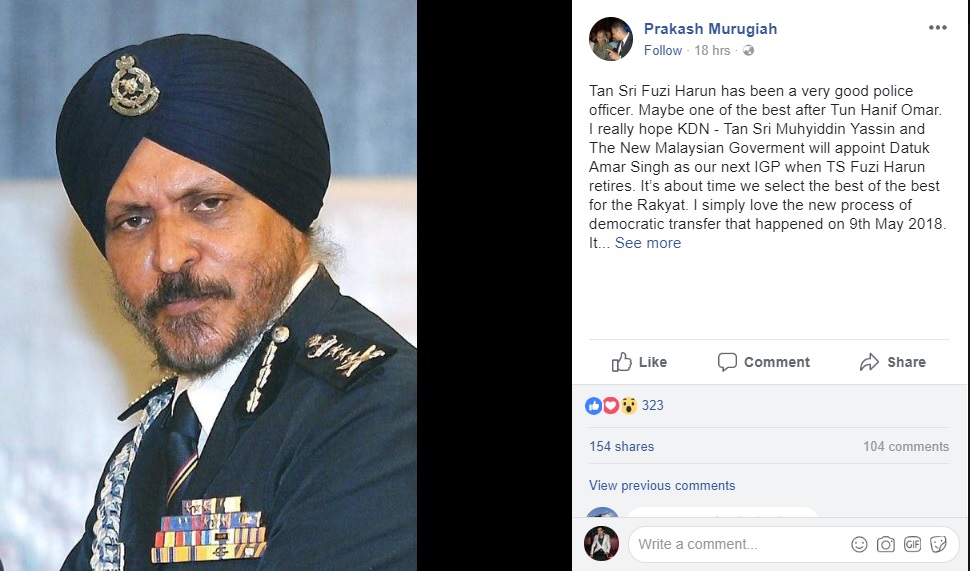Screen dimensions: 970x571
Task: Click the thumbs-up Like icon
Action: click(x=622, y=362)
